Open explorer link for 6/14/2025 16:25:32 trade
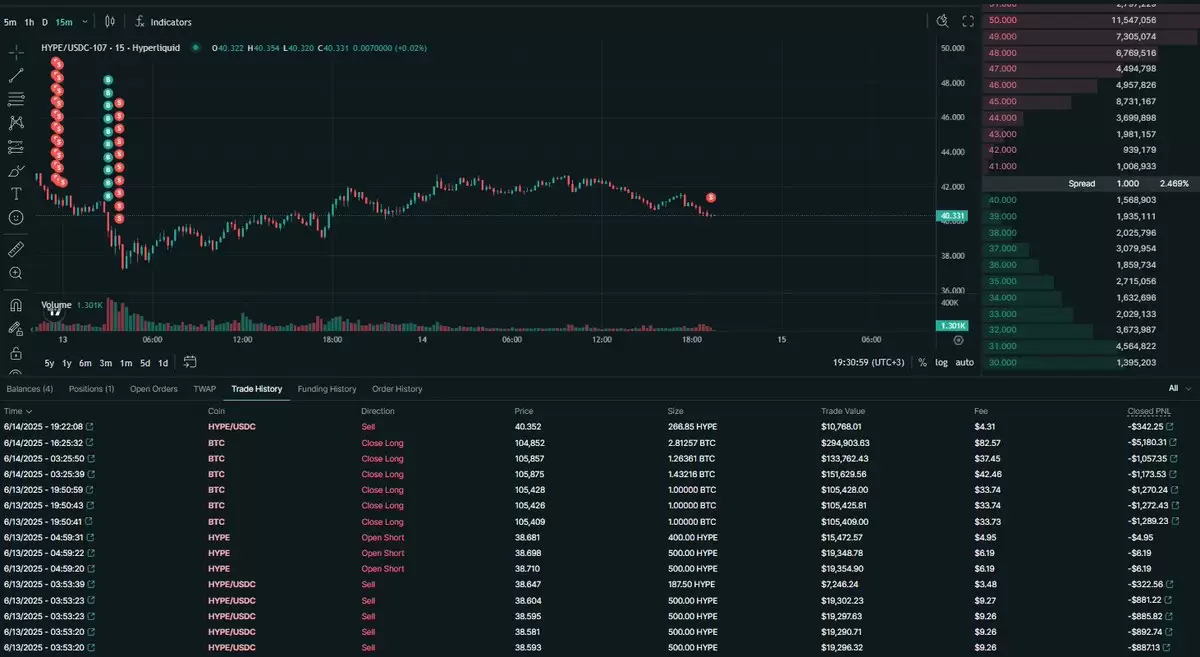This screenshot has width=1200, height=657. click(89, 443)
